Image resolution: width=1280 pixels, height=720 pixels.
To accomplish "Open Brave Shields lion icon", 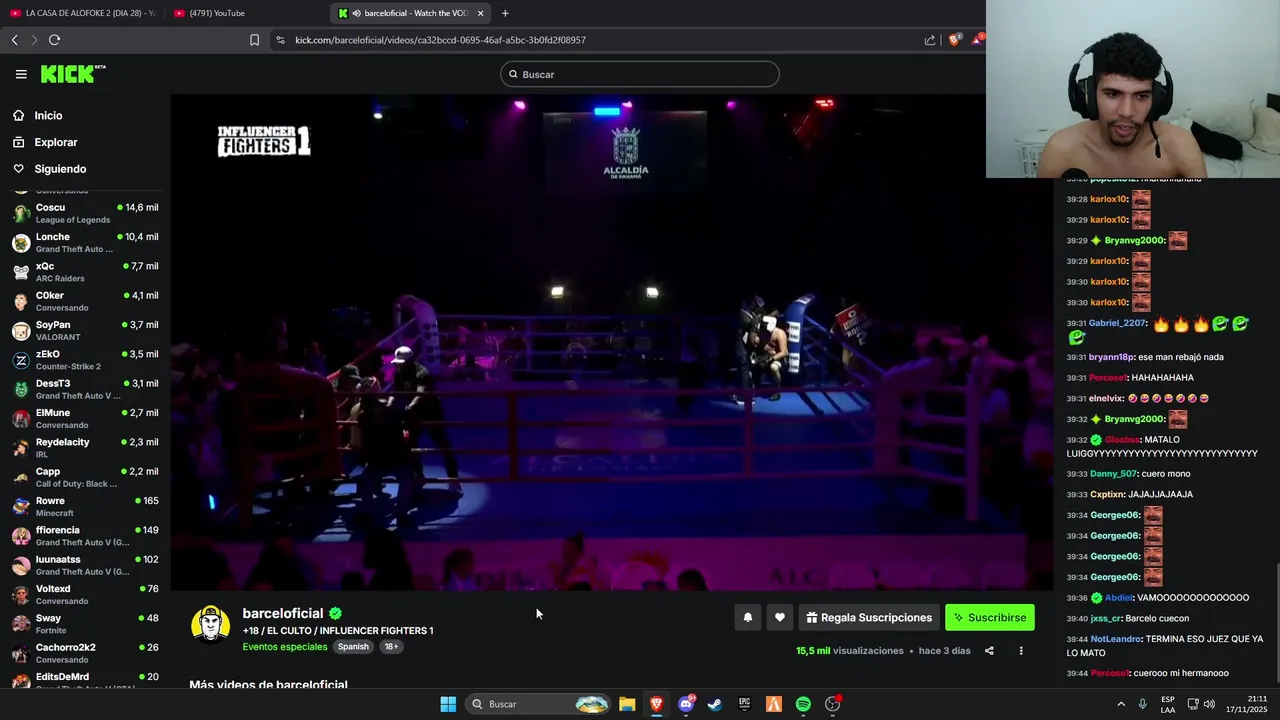I will pyautogui.click(x=954, y=40).
